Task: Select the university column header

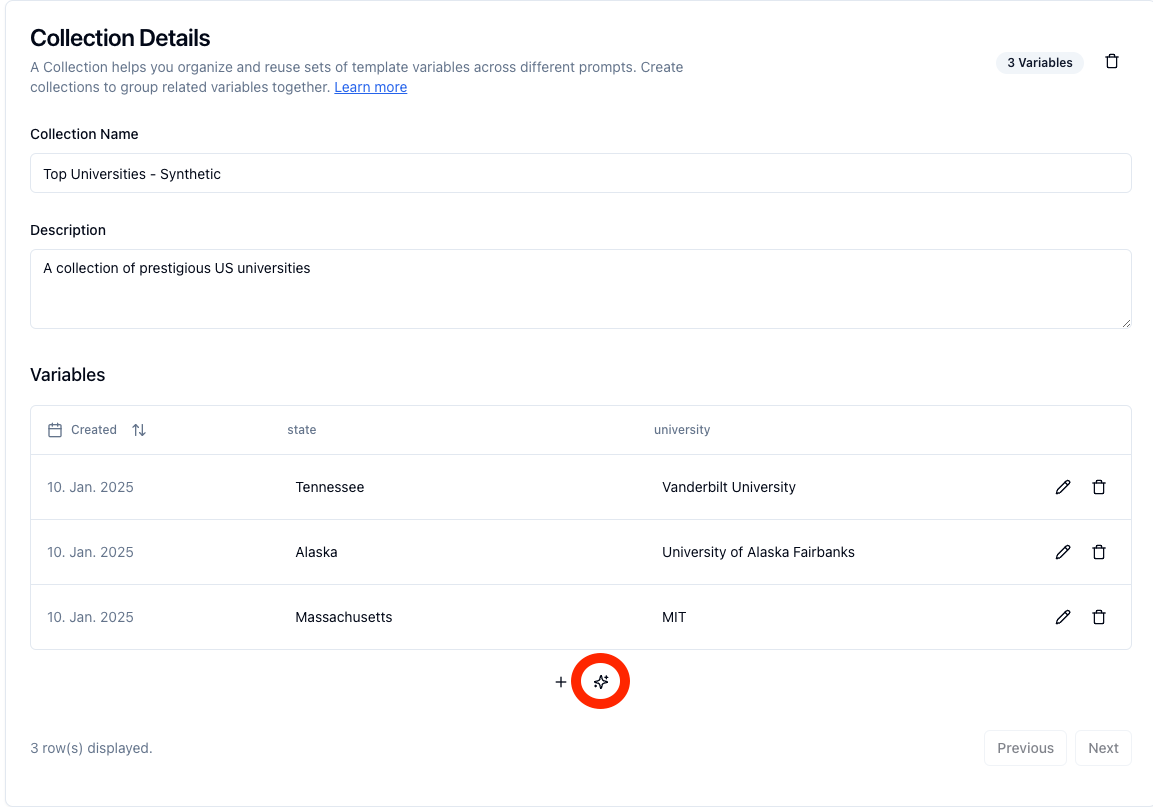Action: [x=682, y=430]
